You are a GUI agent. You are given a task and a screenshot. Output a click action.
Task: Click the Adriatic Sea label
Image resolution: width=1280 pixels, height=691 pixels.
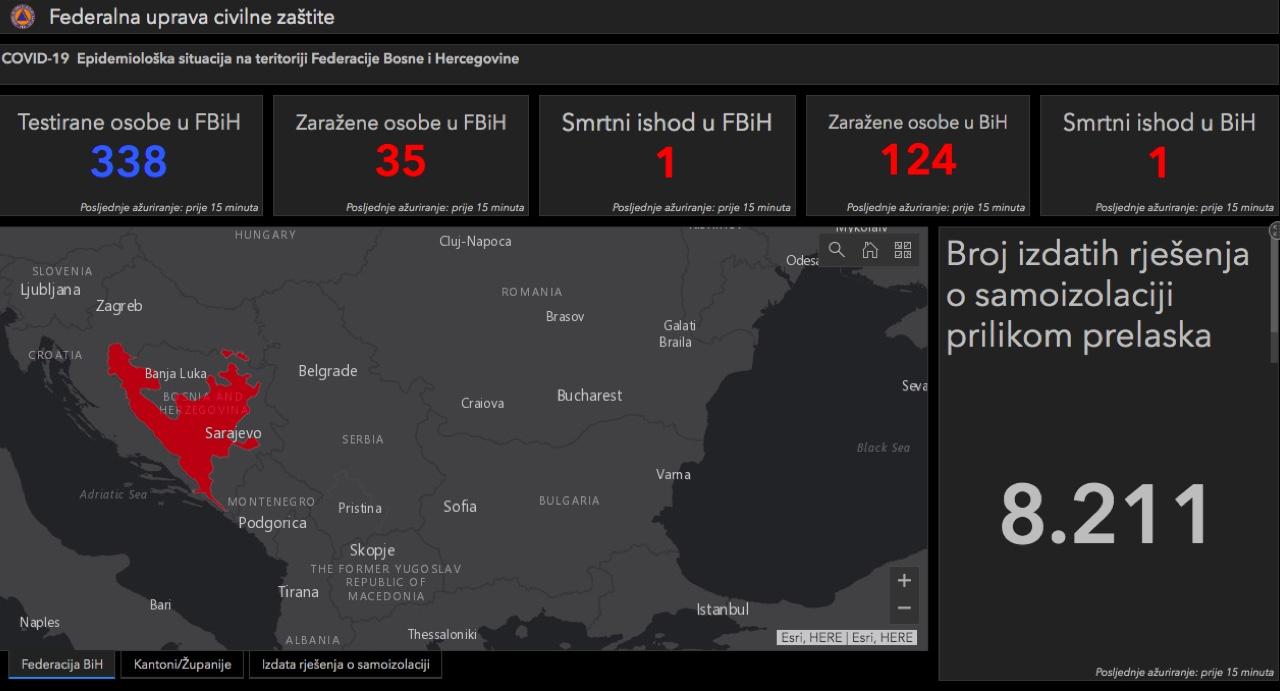[x=113, y=495]
